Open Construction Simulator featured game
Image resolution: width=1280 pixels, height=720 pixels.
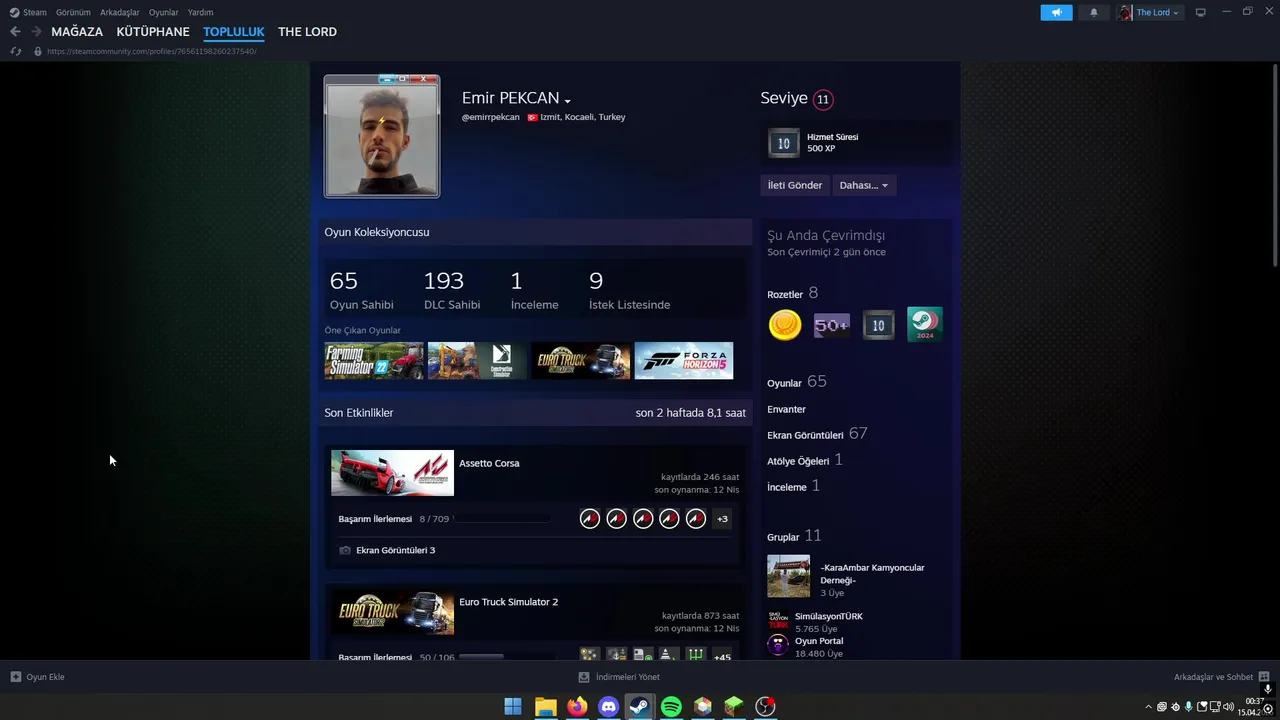(478, 361)
